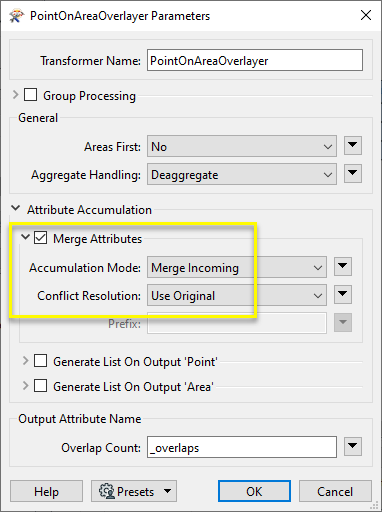Uncheck the Merge Attributes checkbox

click(x=40, y=238)
